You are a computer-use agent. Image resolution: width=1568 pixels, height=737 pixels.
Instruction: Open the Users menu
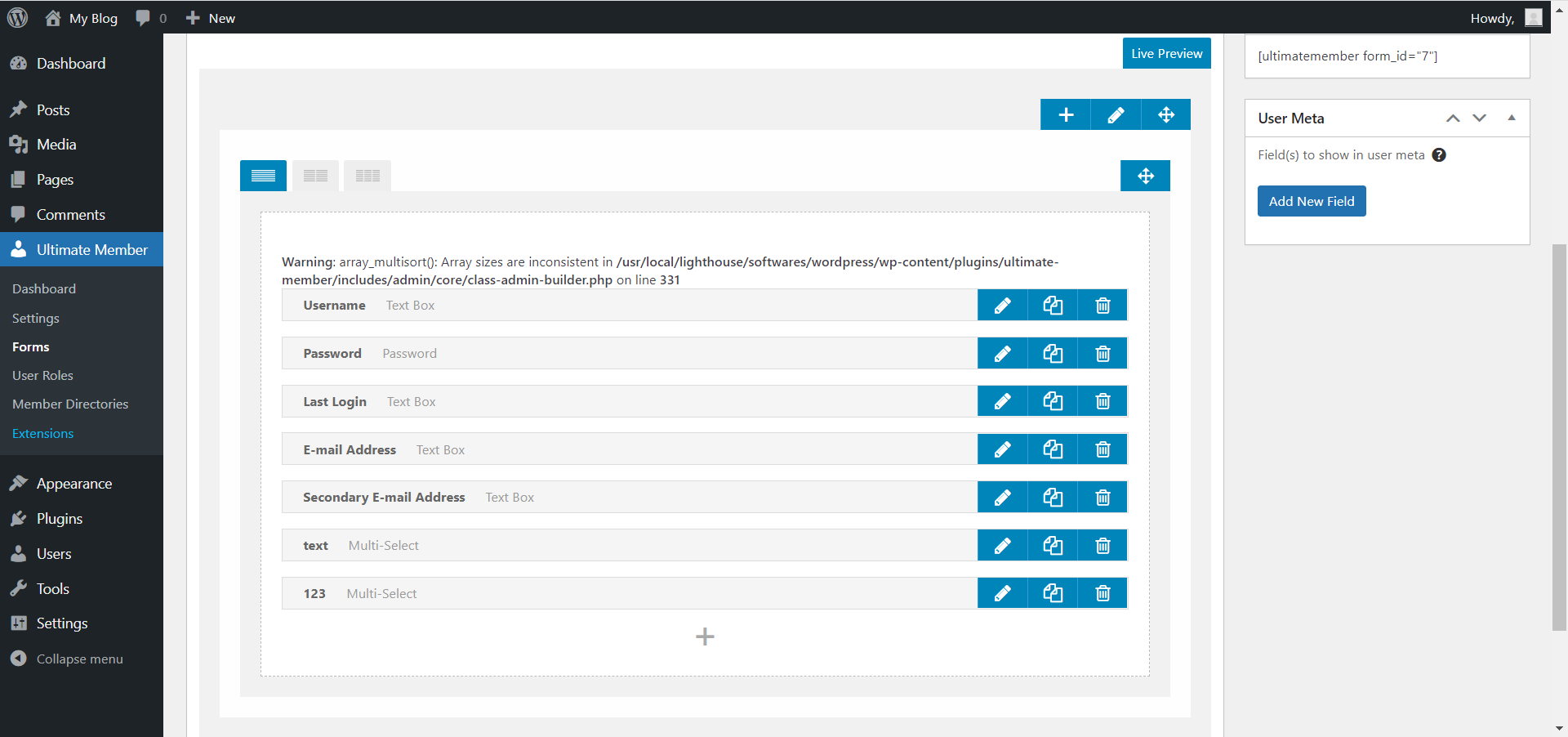click(x=82, y=554)
